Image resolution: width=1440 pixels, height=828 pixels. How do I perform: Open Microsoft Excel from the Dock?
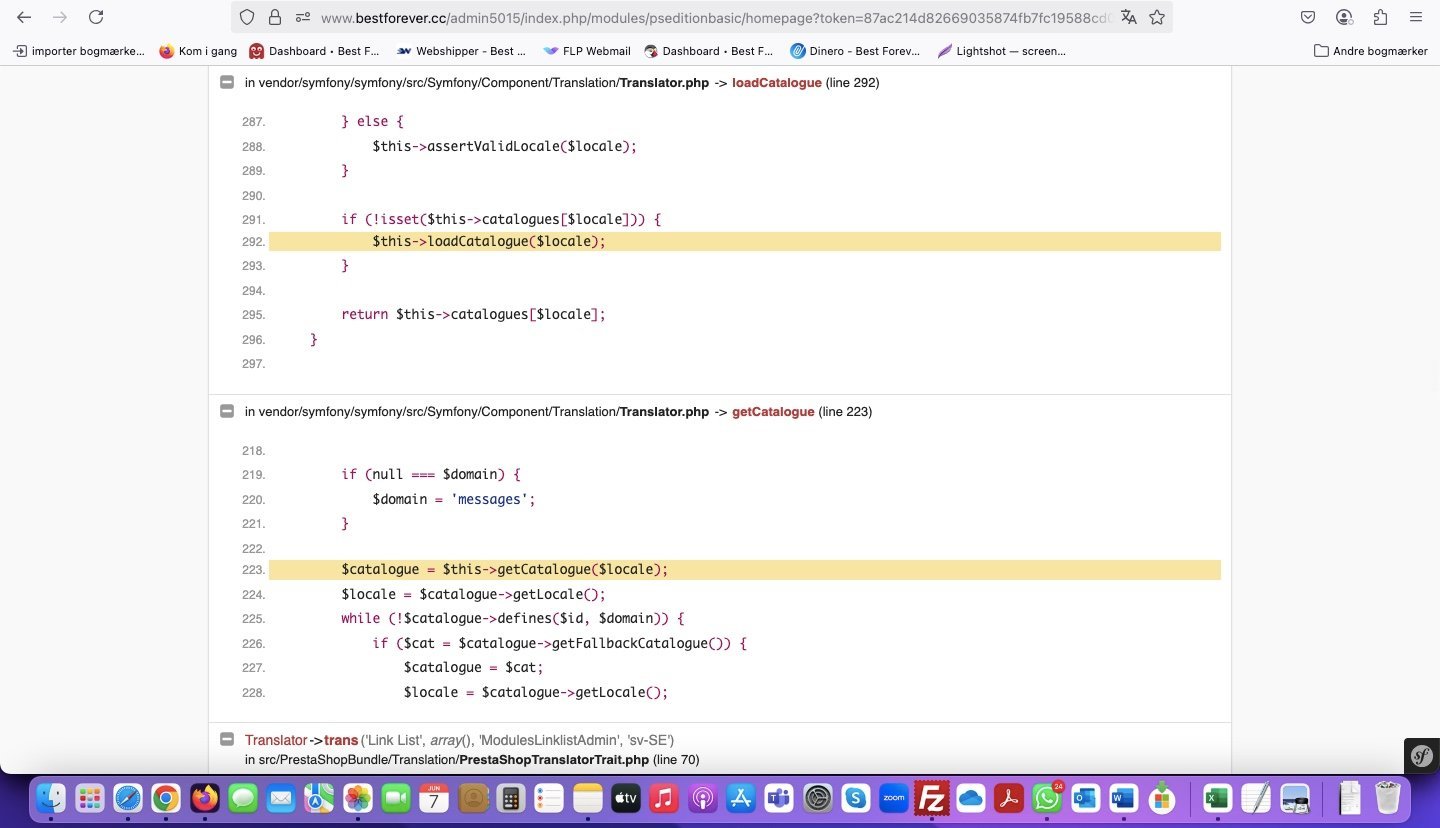(x=1217, y=798)
